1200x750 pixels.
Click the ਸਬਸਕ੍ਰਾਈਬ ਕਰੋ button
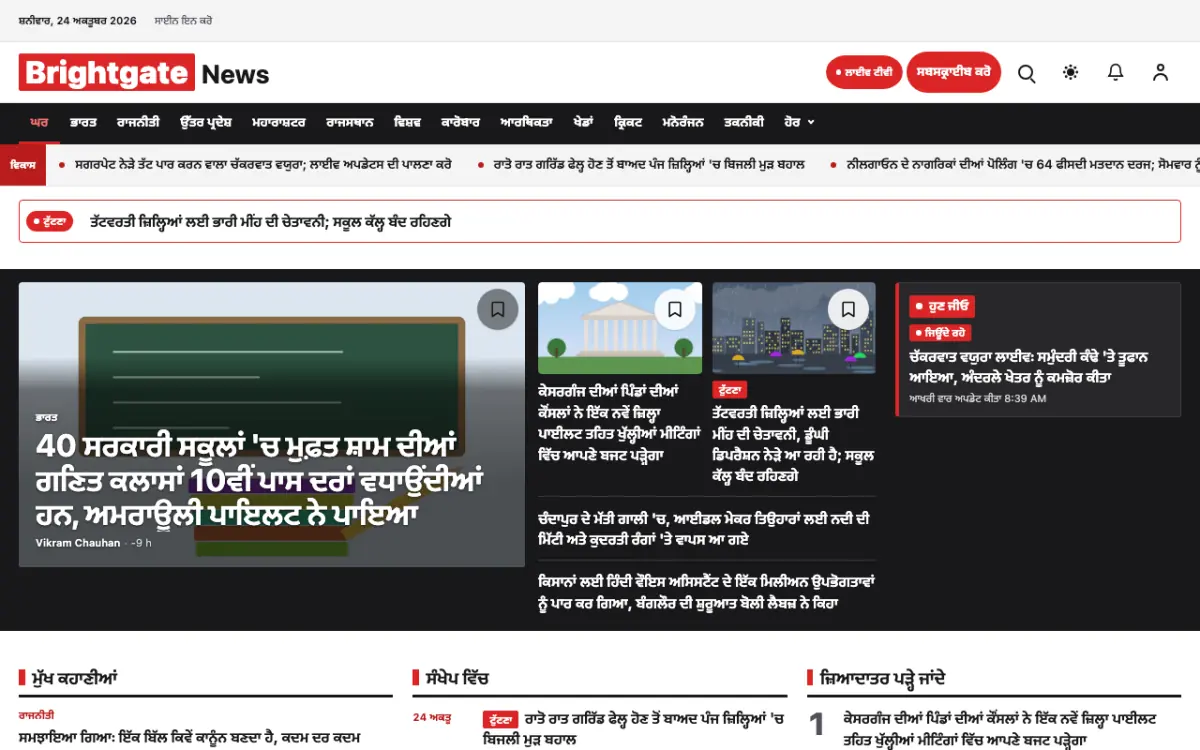tap(953, 72)
